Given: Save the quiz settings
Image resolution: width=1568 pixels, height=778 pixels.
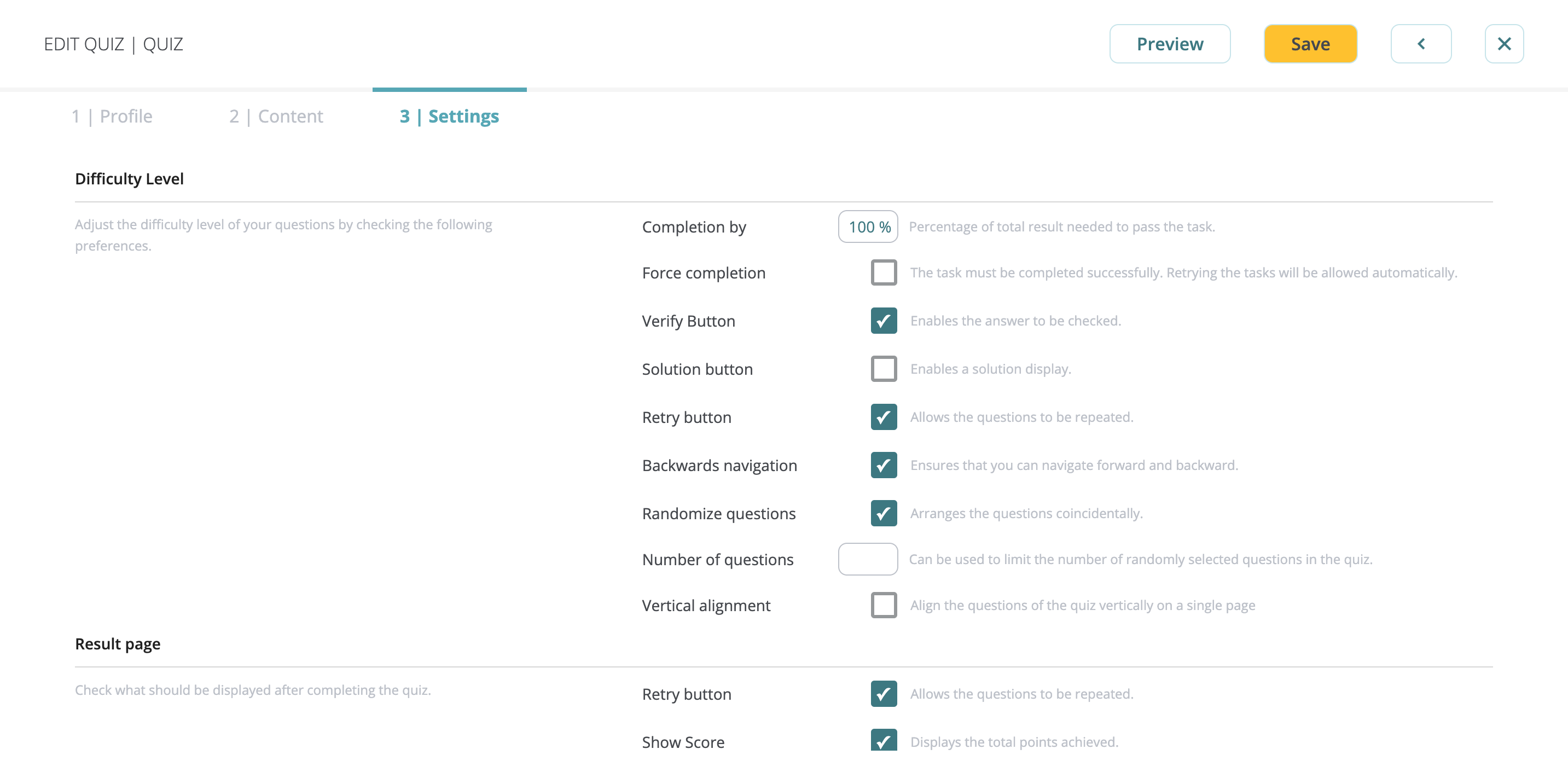Looking at the screenshot, I should (1310, 44).
